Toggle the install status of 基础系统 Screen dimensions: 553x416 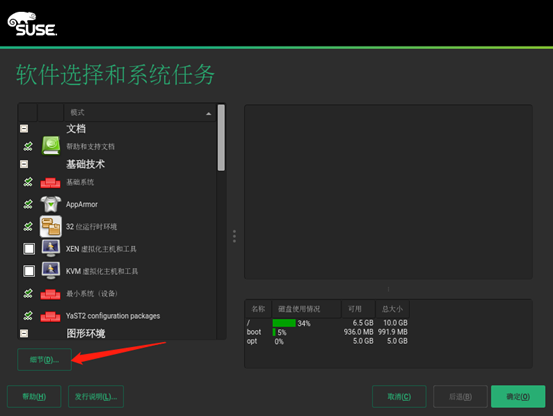tap(28, 182)
